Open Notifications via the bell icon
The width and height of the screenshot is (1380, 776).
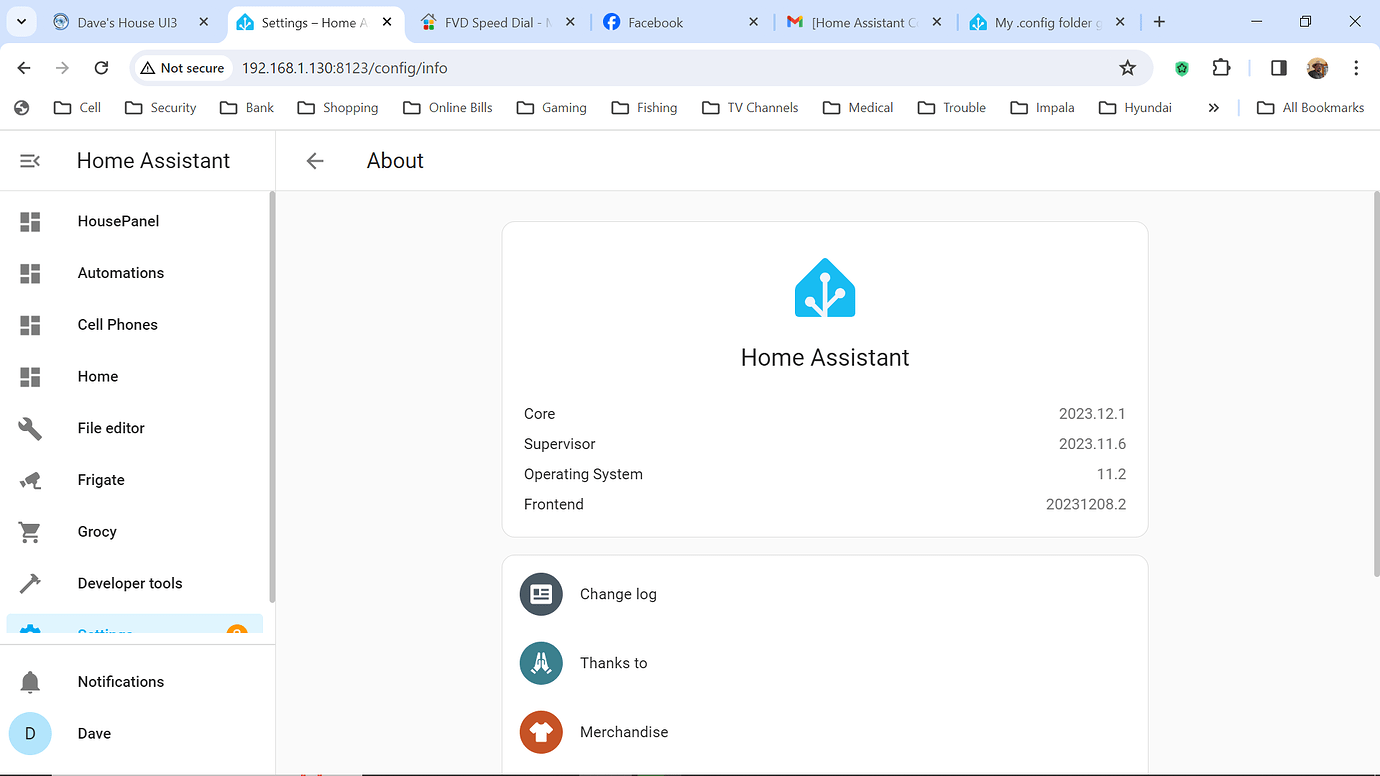[29, 681]
